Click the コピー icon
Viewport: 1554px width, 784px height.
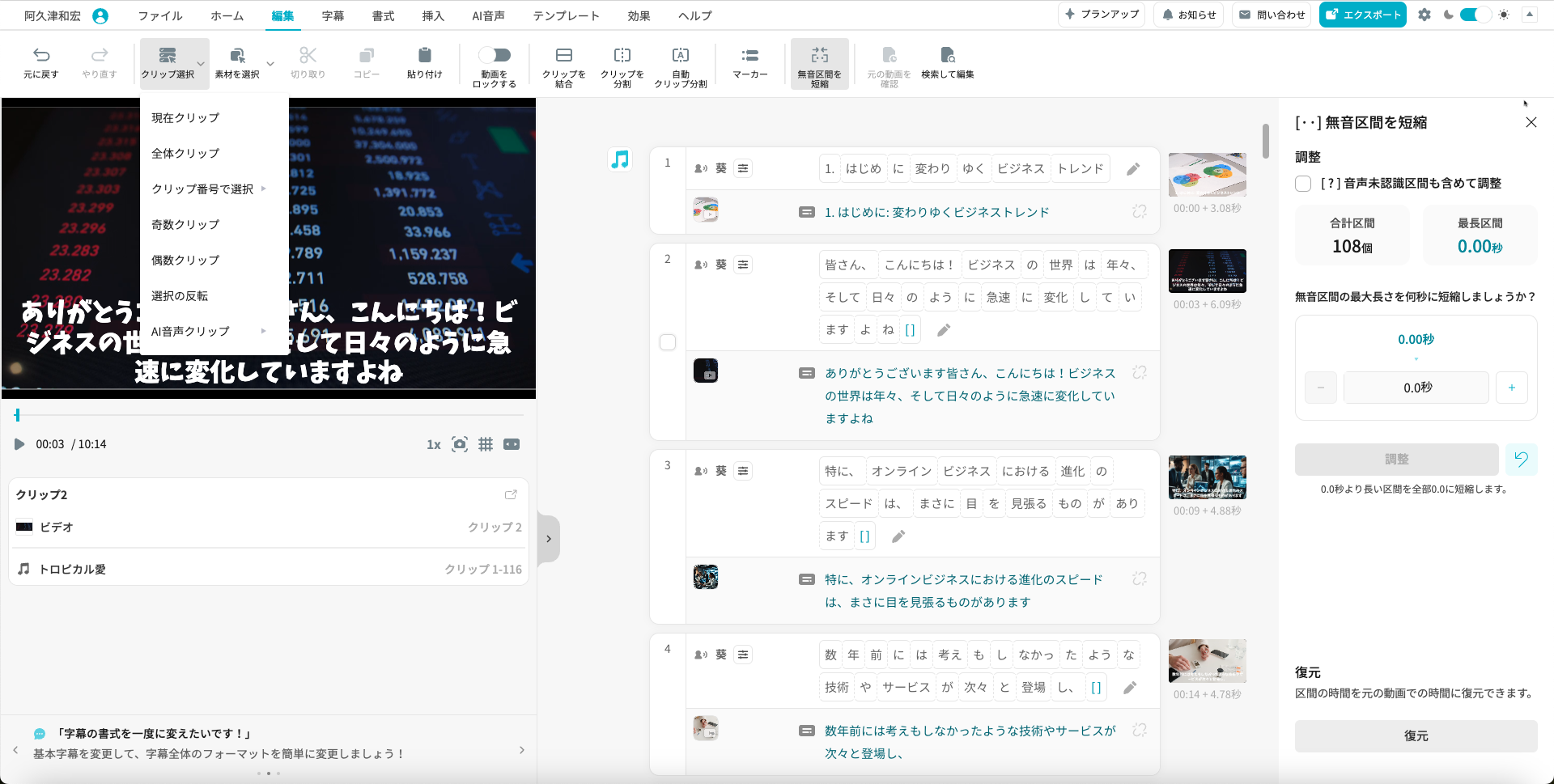pyautogui.click(x=367, y=55)
